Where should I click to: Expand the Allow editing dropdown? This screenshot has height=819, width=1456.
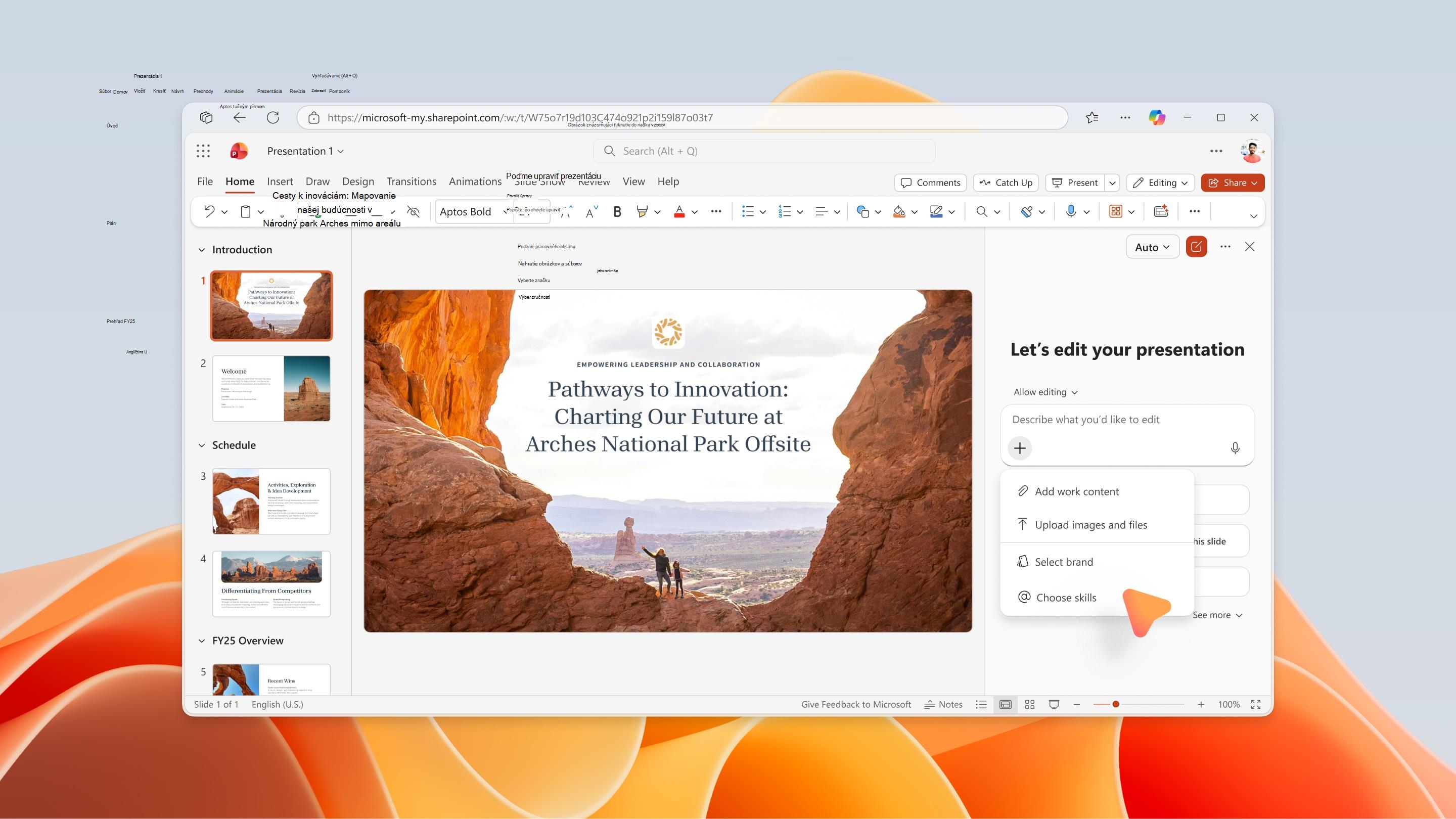[1045, 392]
